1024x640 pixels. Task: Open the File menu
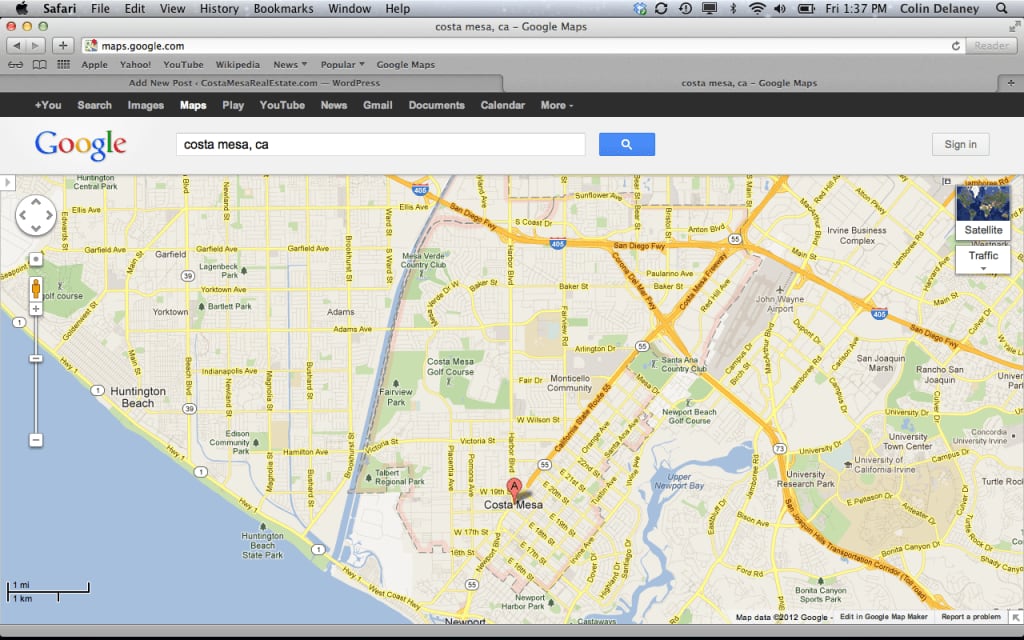point(100,8)
